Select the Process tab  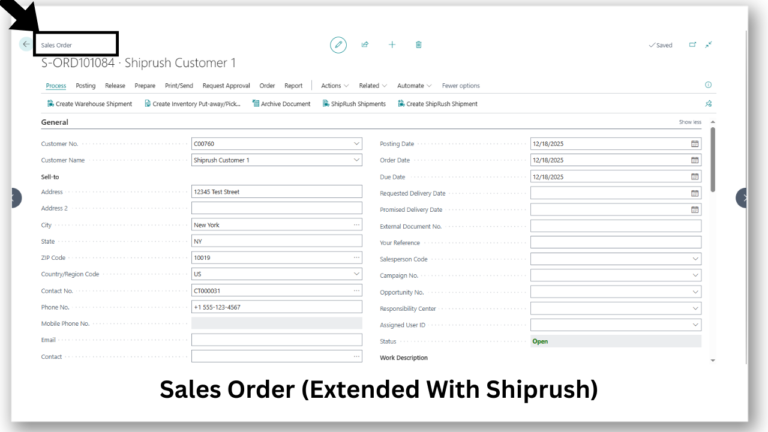[56, 86]
